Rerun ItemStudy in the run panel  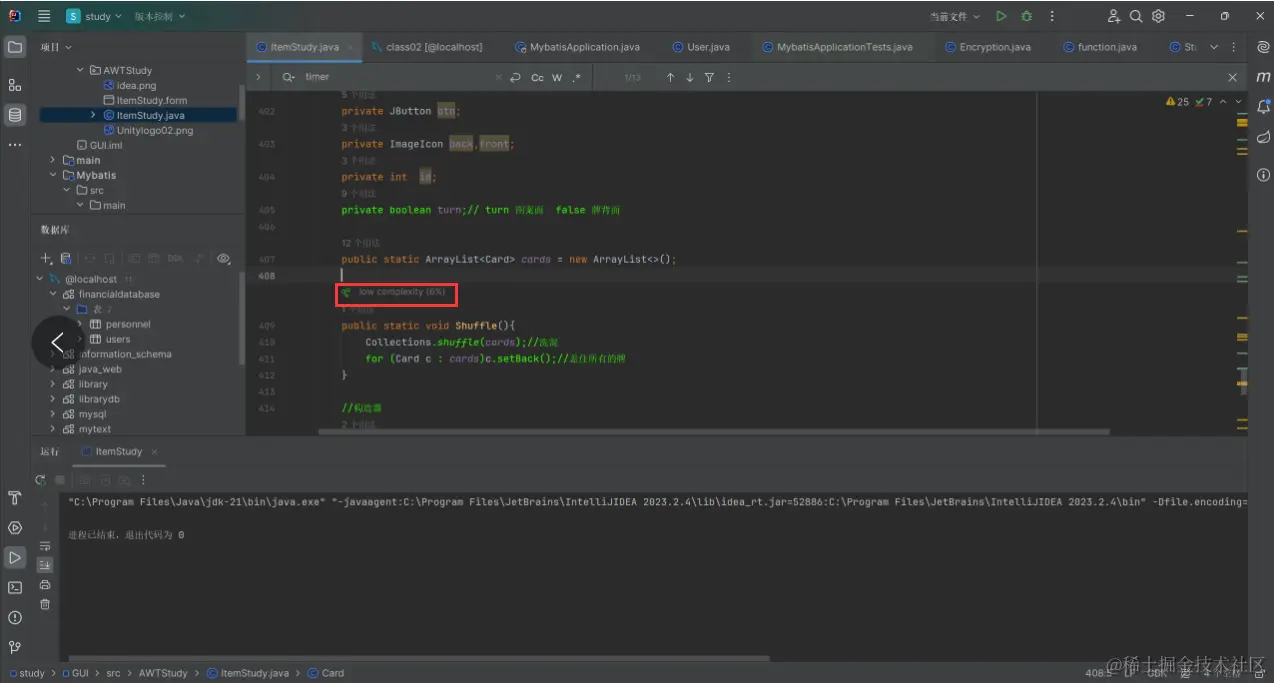(x=40, y=480)
